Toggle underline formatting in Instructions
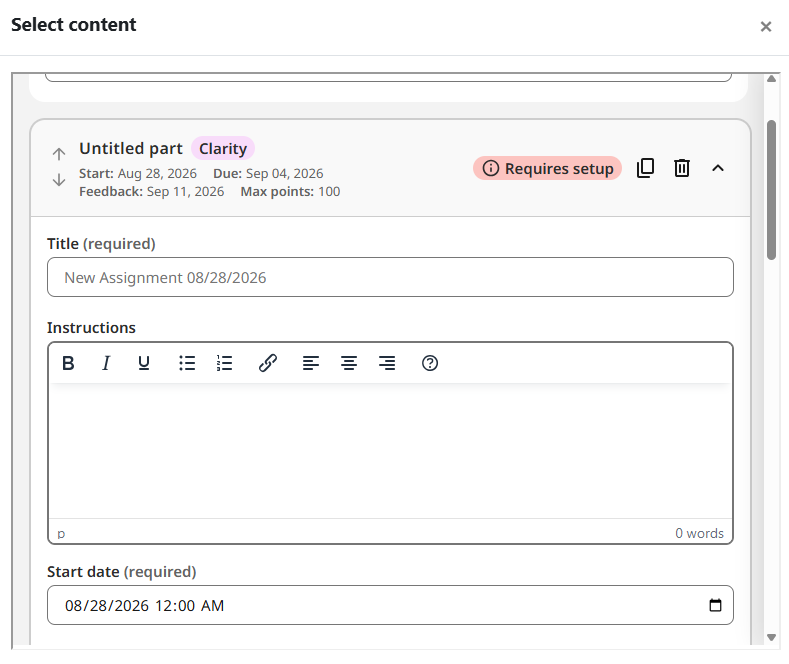This screenshot has height=664, width=789. 144,363
